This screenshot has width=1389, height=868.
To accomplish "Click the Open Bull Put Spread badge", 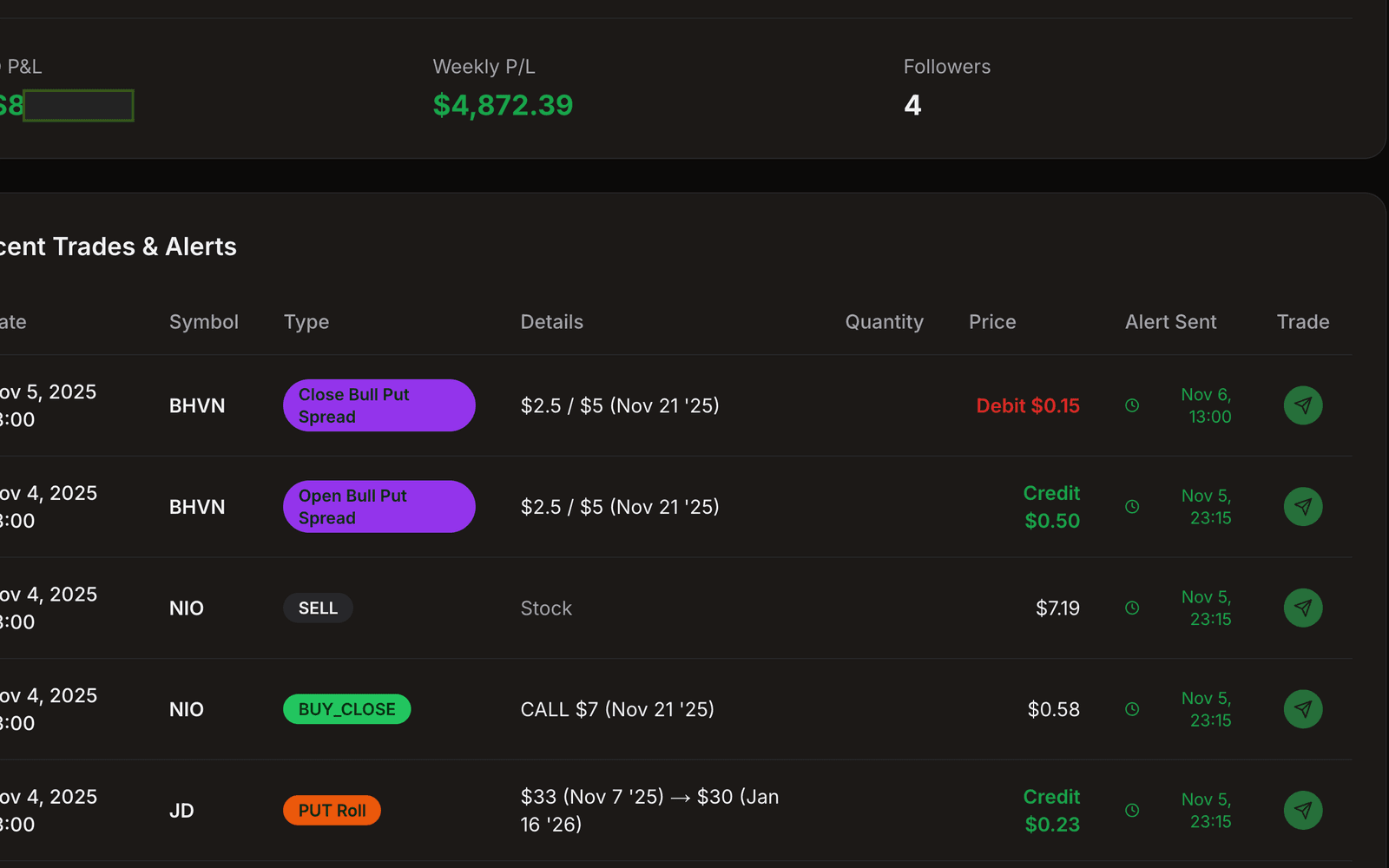I will [379, 507].
